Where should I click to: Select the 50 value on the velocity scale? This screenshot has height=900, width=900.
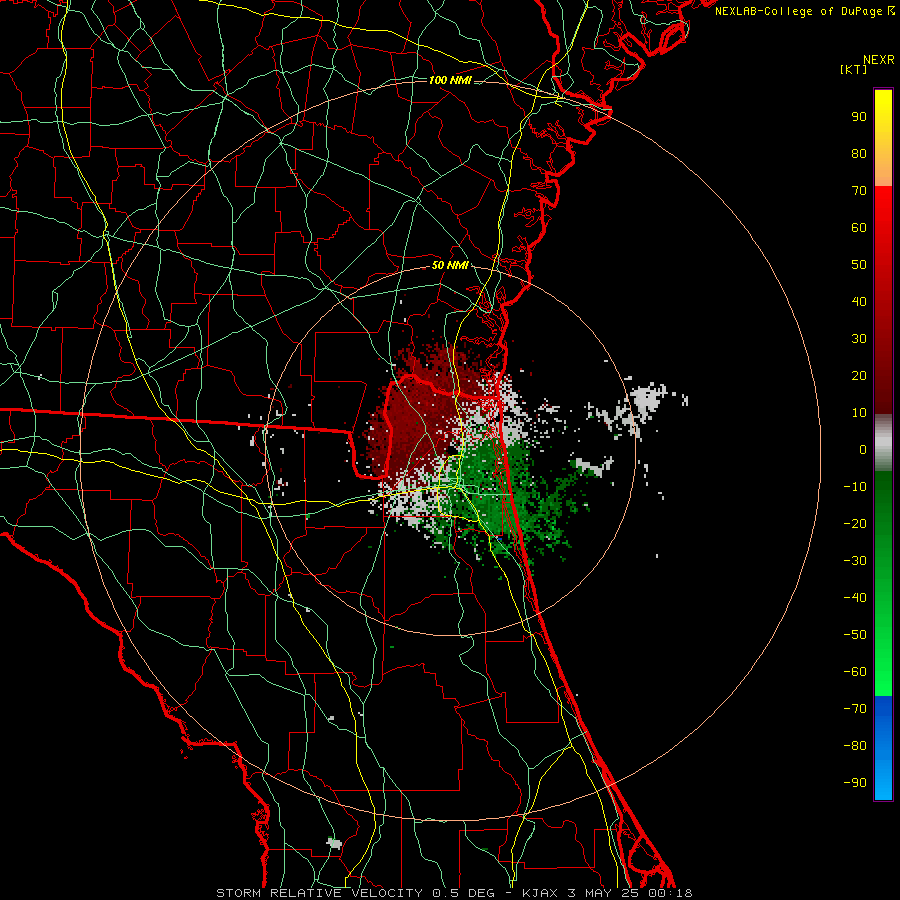pyautogui.click(x=859, y=265)
